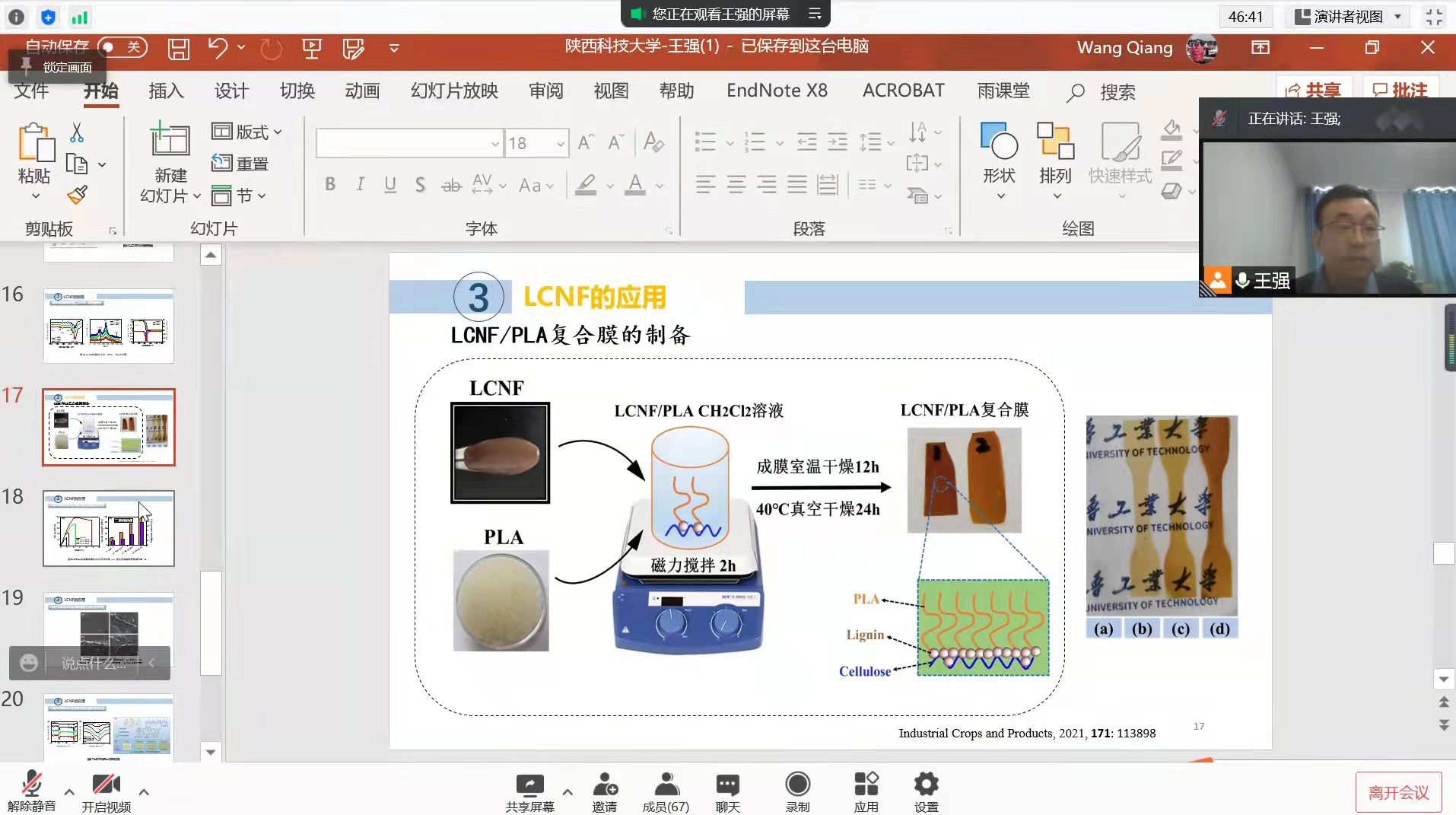
Task: Turn on camera with 开启视频
Action: click(106, 791)
